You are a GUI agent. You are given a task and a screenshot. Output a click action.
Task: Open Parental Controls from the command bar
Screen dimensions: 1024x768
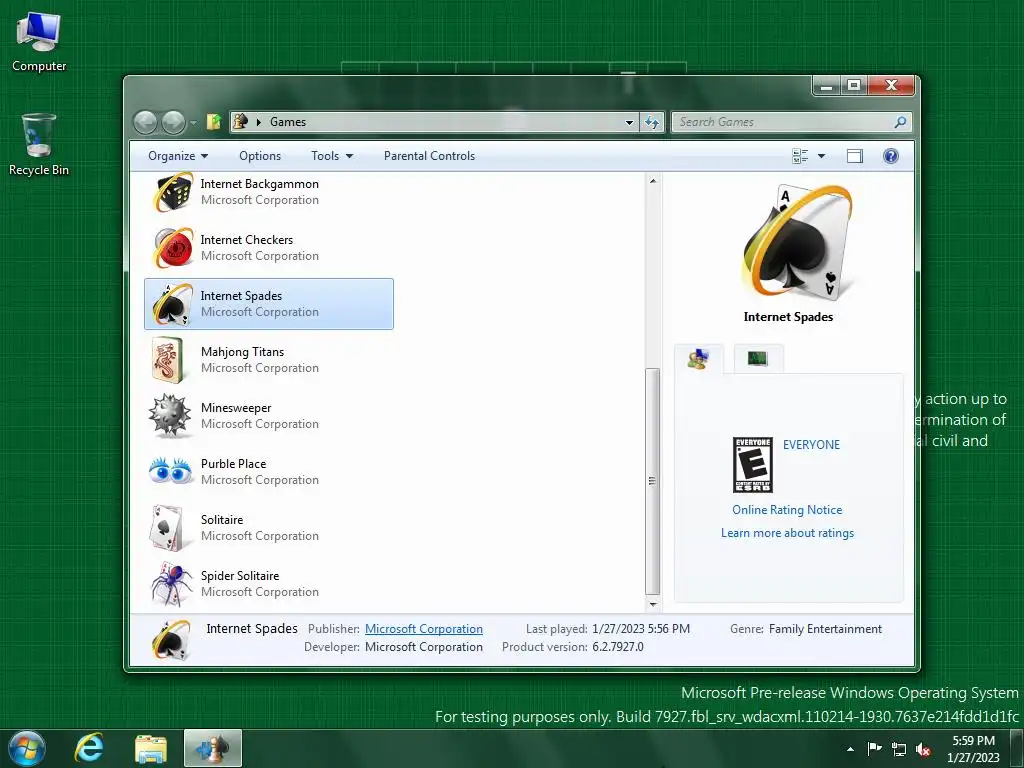coord(429,156)
